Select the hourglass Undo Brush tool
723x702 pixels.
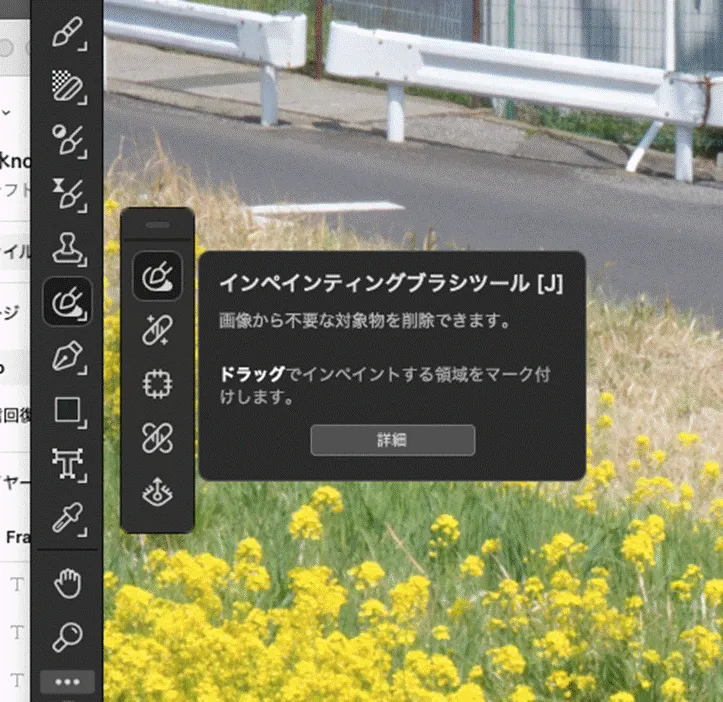[x=68, y=194]
